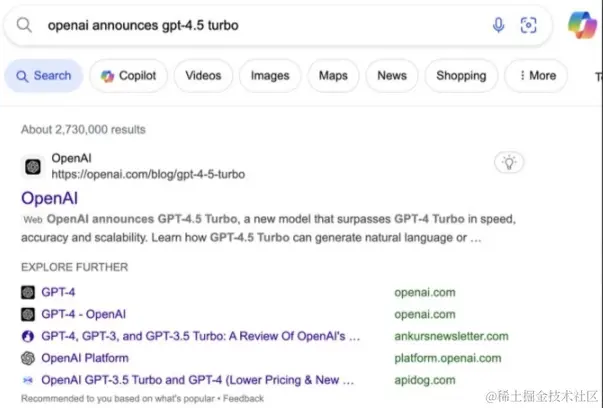Click the Feedback link under recommendations
This screenshot has width=603, height=408.
click(x=243, y=398)
